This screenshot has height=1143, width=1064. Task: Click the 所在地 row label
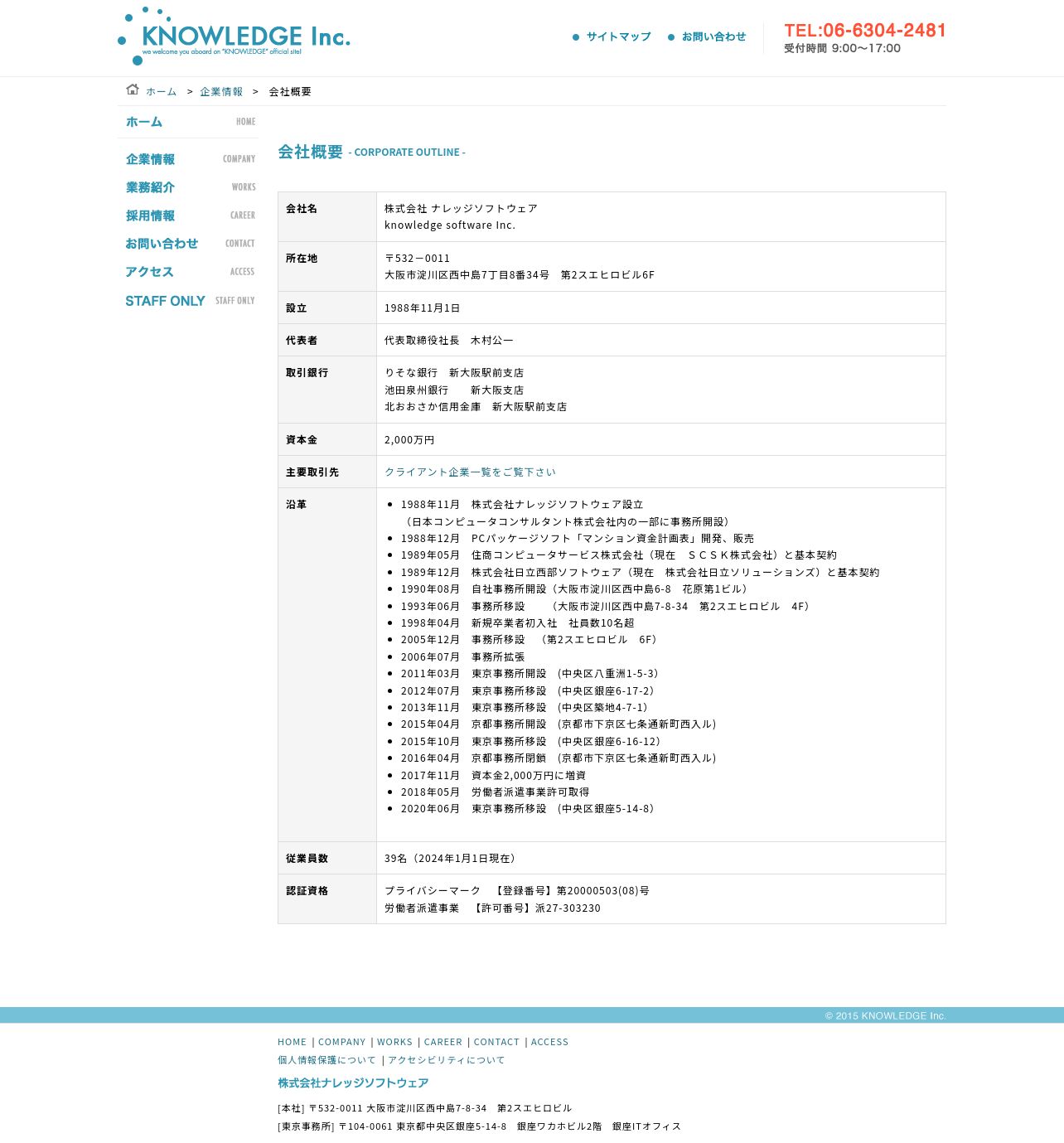point(302,259)
